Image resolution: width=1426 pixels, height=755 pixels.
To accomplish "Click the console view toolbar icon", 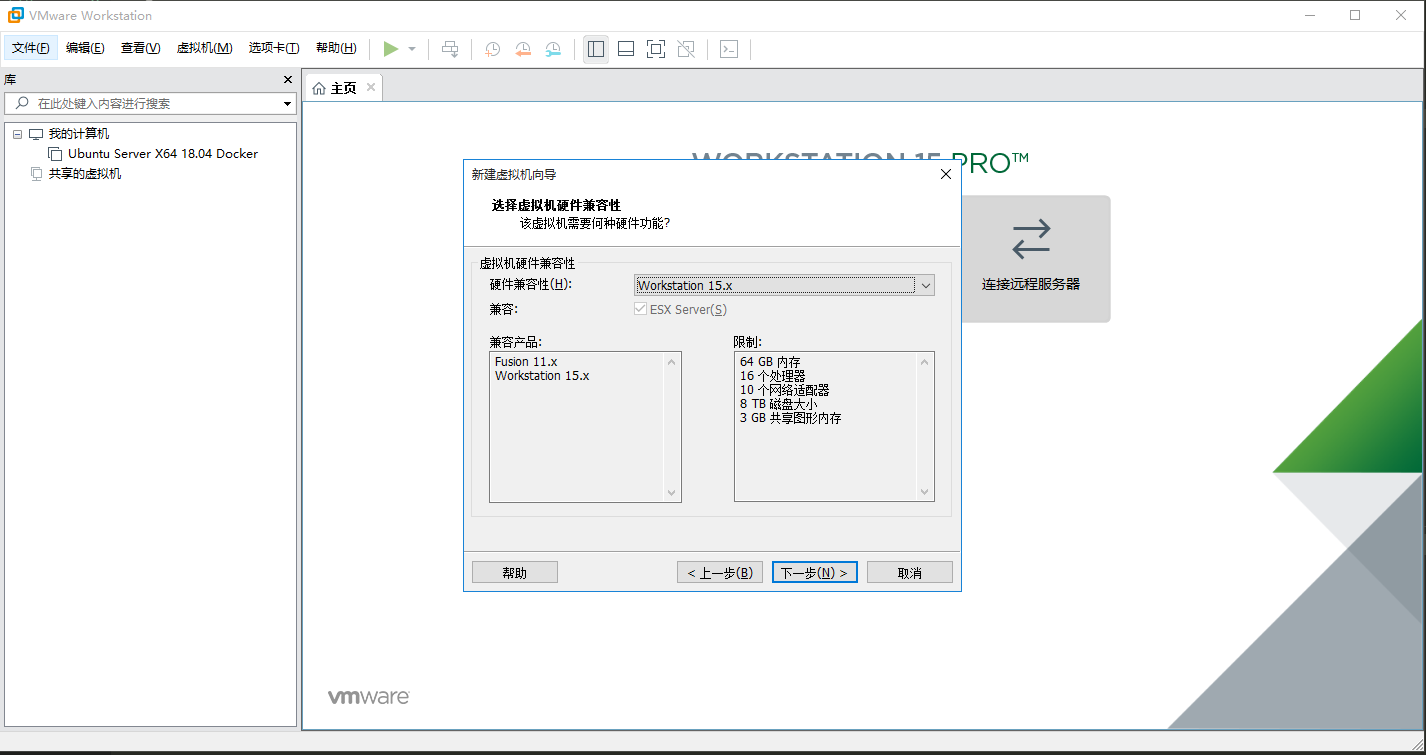I will coord(729,49).
